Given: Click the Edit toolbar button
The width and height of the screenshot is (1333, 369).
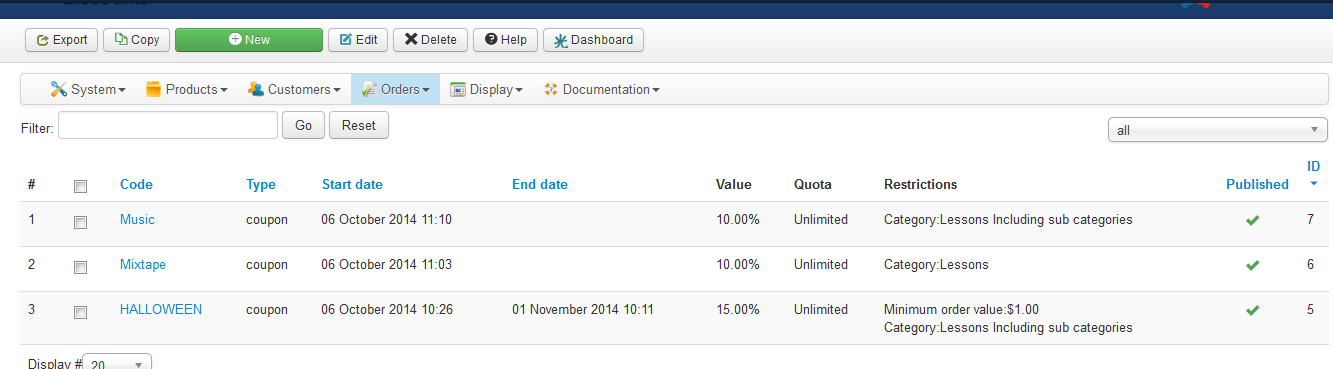Looking at the screenshot, I should (x=358, y=40).
